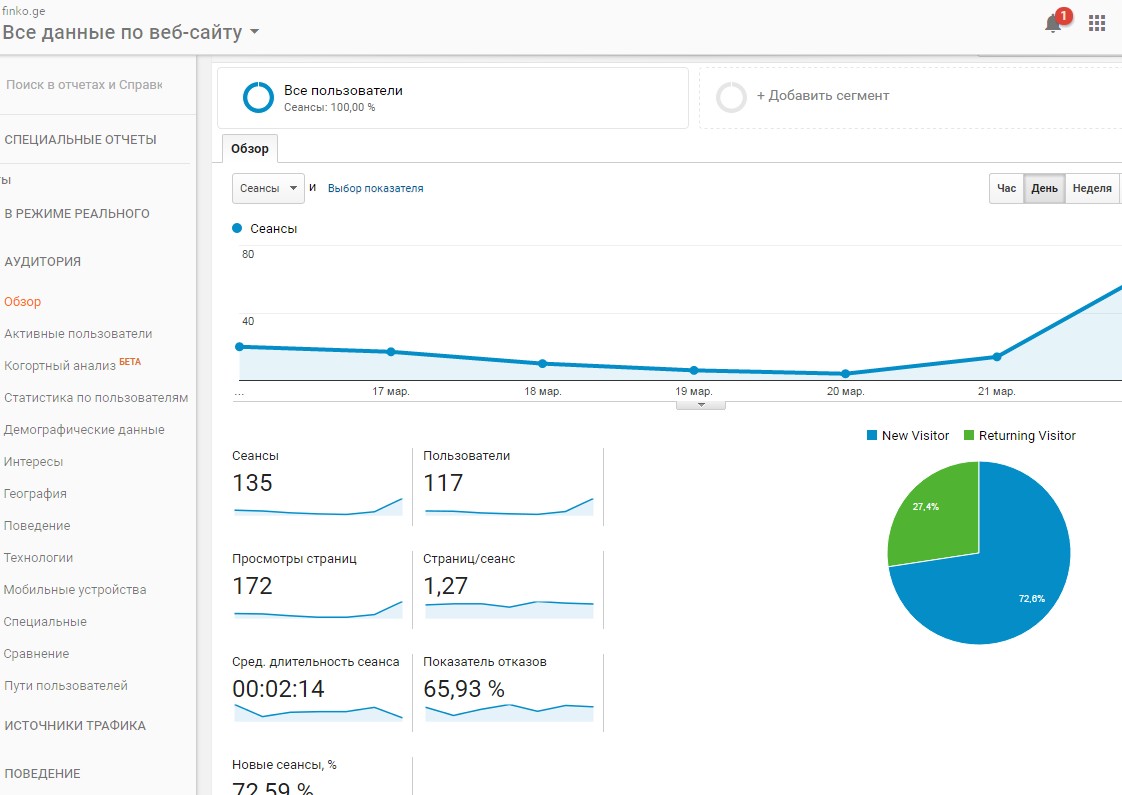Click the report search input field
This screenshot has height=795, width=1122.
pos(84,85)
